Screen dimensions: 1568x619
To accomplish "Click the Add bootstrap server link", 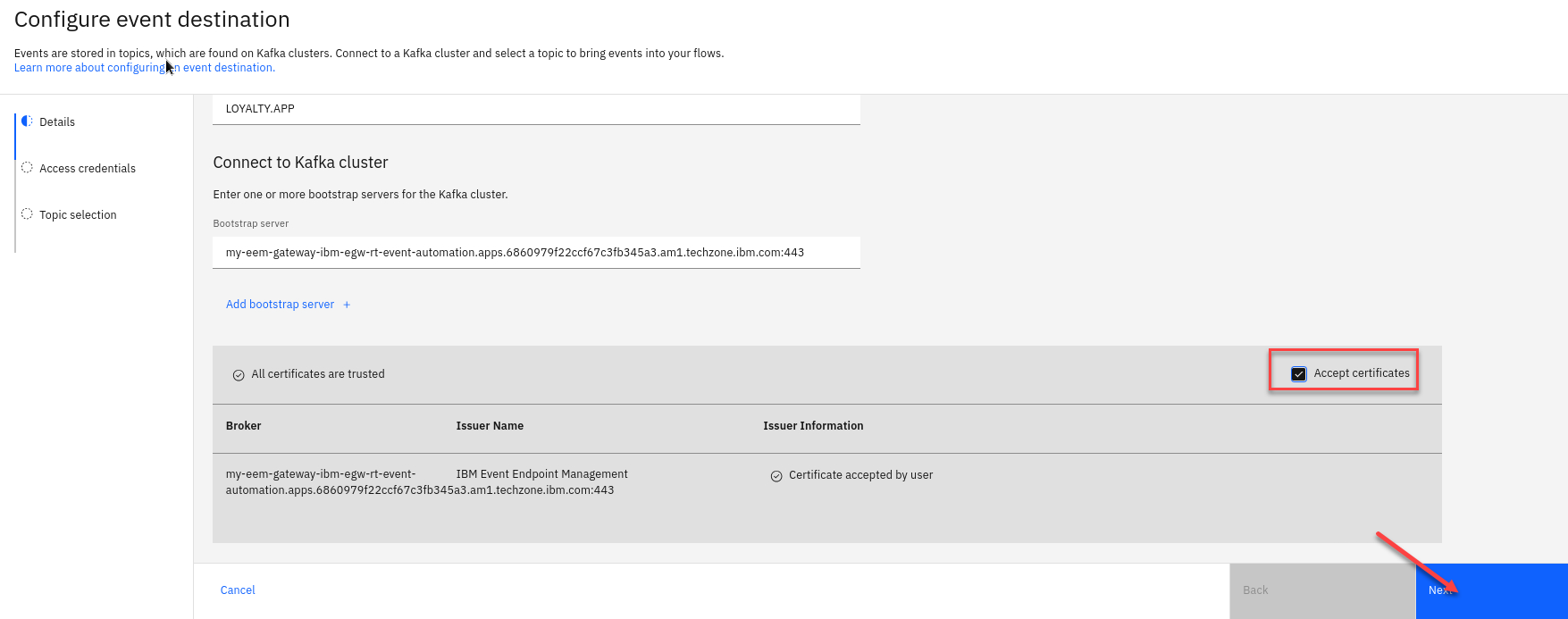I will pos(280,305).
